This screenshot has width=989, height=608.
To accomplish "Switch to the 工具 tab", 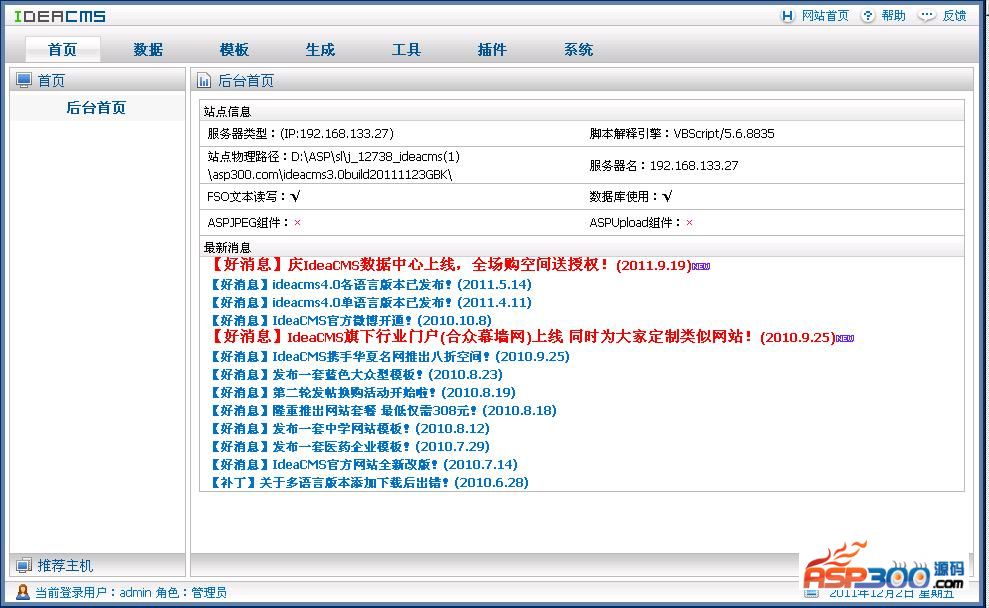I will [406, 49].
